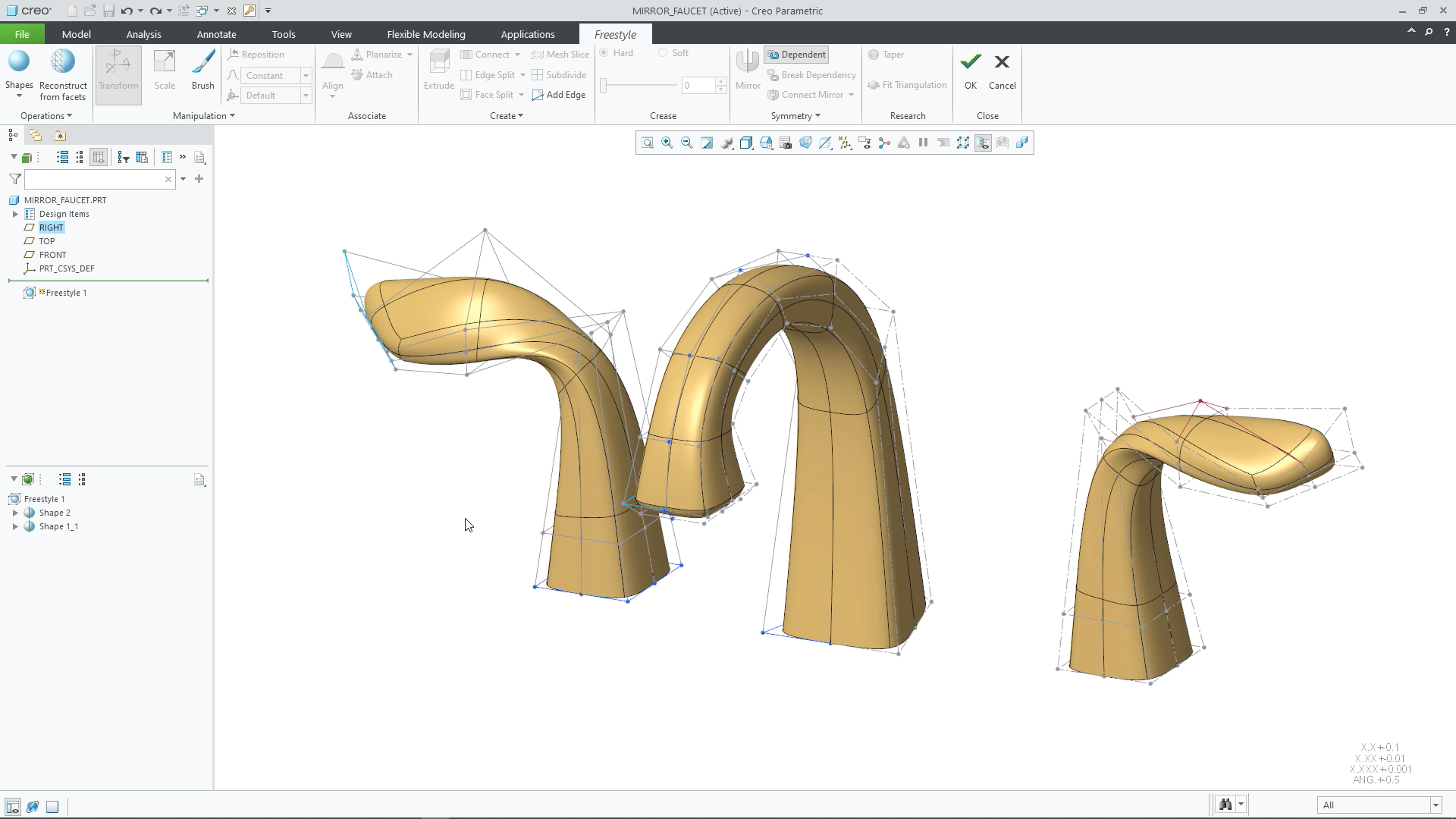Expand the Manipulation group
Image resolution: width=1456 pixels, height=819 pixels.
203,116
